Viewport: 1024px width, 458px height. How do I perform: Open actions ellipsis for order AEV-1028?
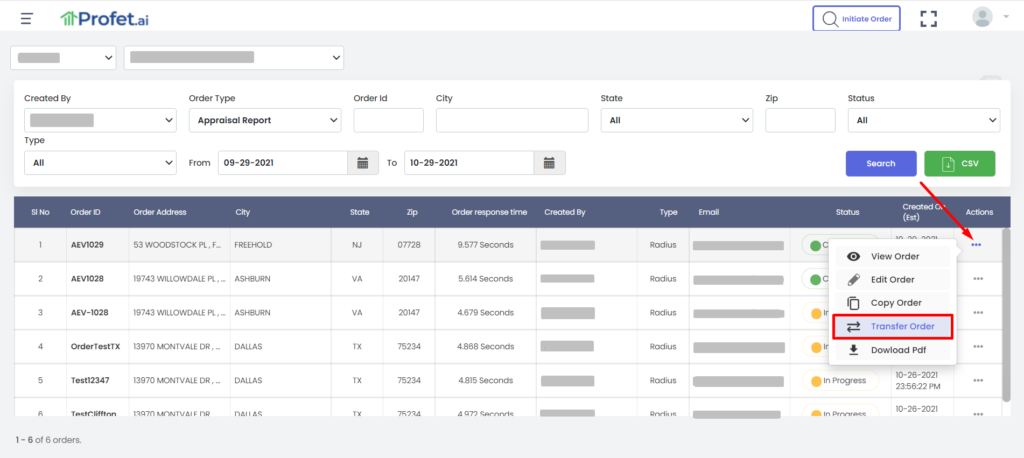pos(978,312)
